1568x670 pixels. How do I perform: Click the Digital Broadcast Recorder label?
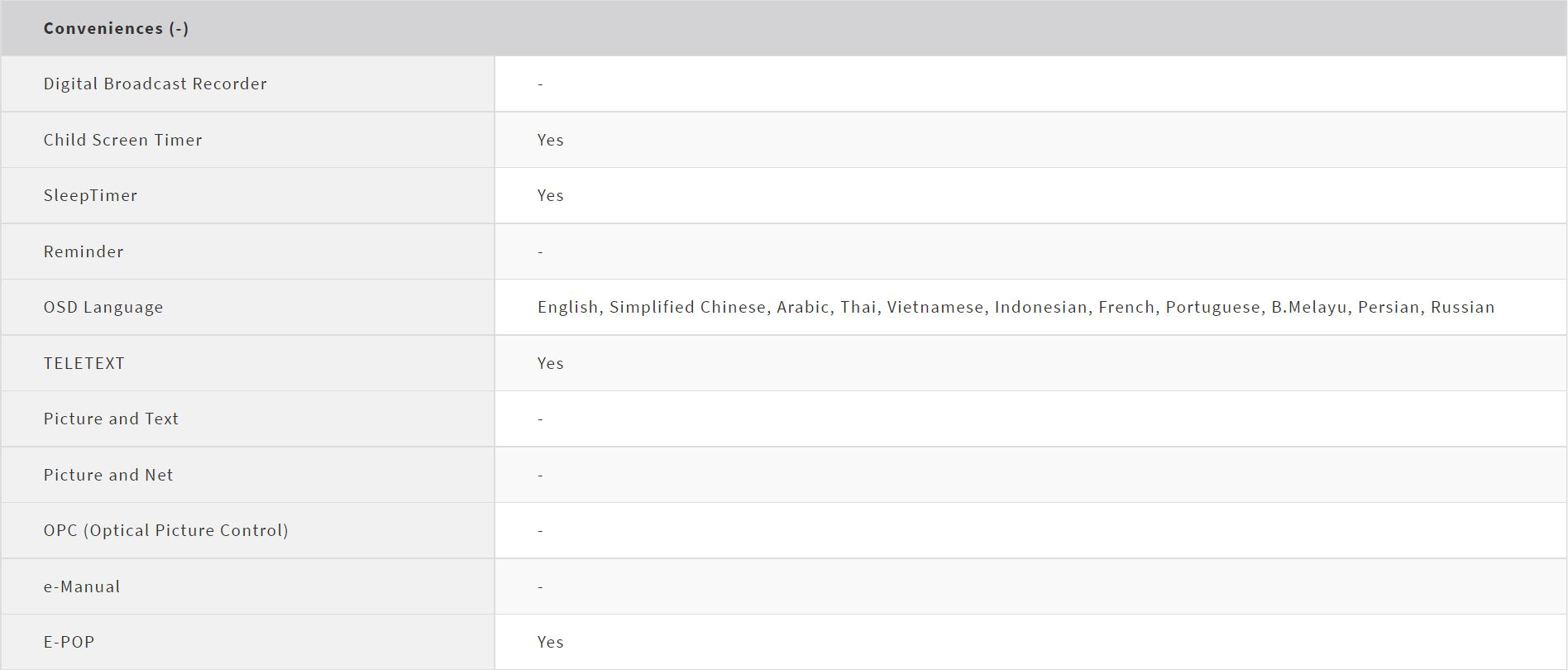[x=155, y=84]
